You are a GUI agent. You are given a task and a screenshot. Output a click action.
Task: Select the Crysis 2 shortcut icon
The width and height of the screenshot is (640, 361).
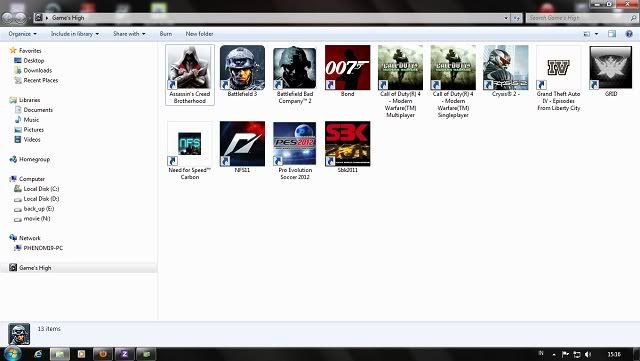[x=505, y=71]
